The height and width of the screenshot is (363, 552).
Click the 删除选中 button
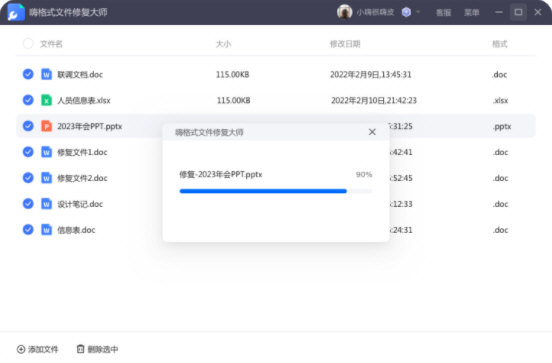[98, 349]
